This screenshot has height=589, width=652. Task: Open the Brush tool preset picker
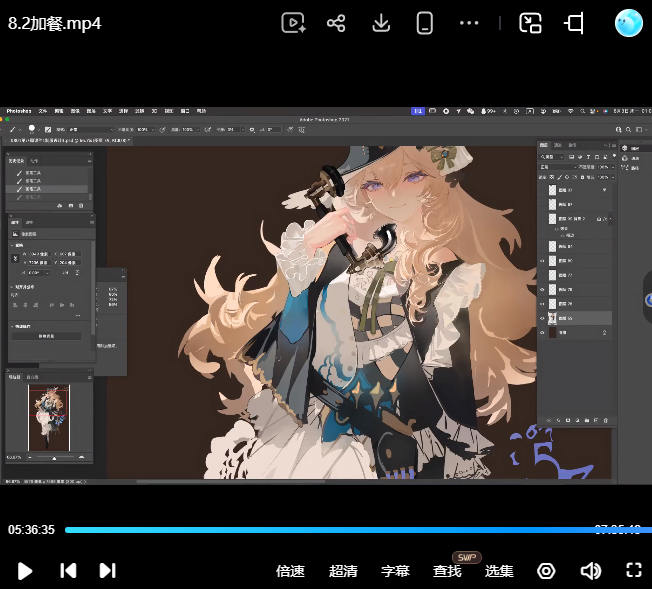pyautogui.click(x=14, y=130)
